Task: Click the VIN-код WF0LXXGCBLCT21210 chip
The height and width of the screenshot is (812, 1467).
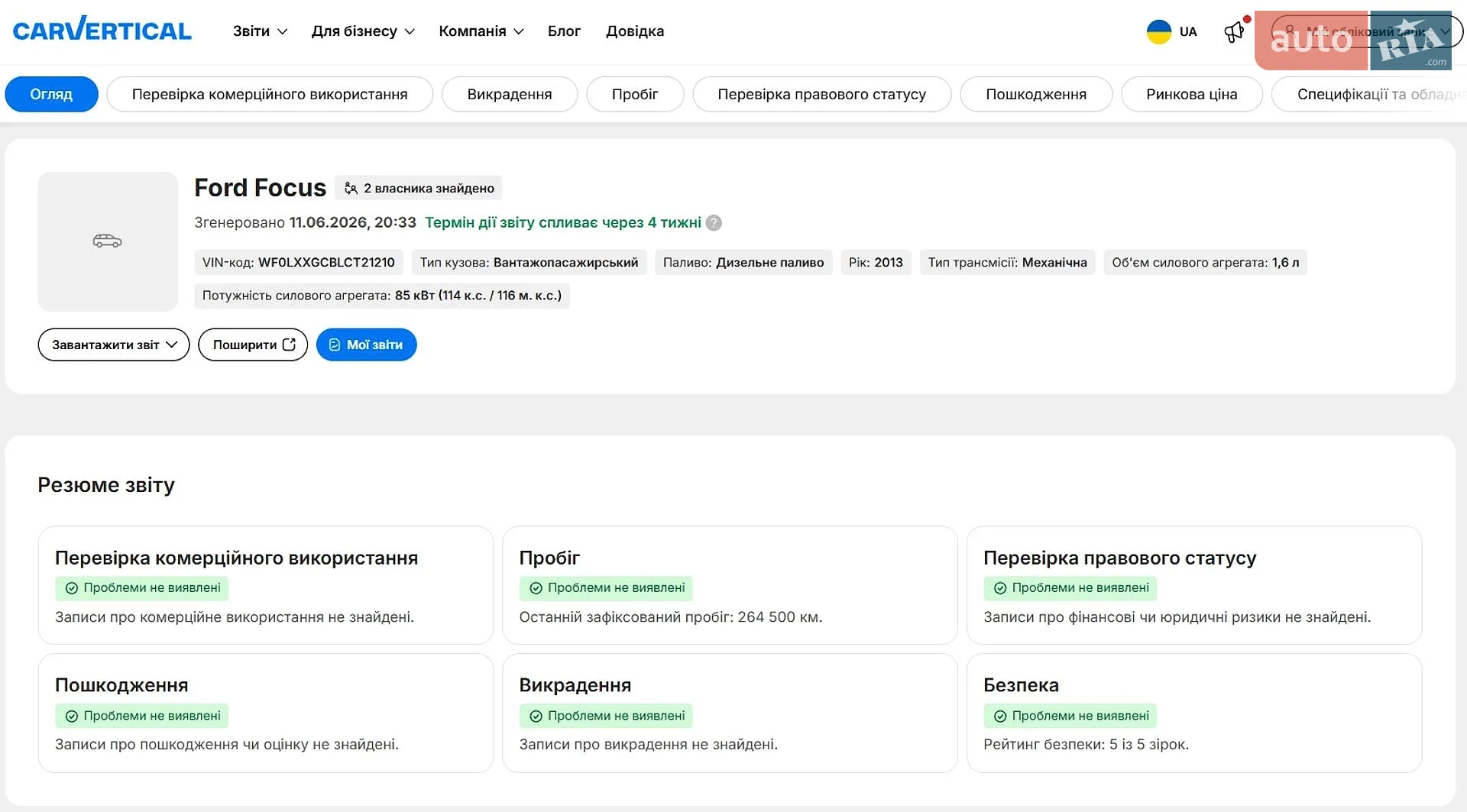Action: coord(299,262)
